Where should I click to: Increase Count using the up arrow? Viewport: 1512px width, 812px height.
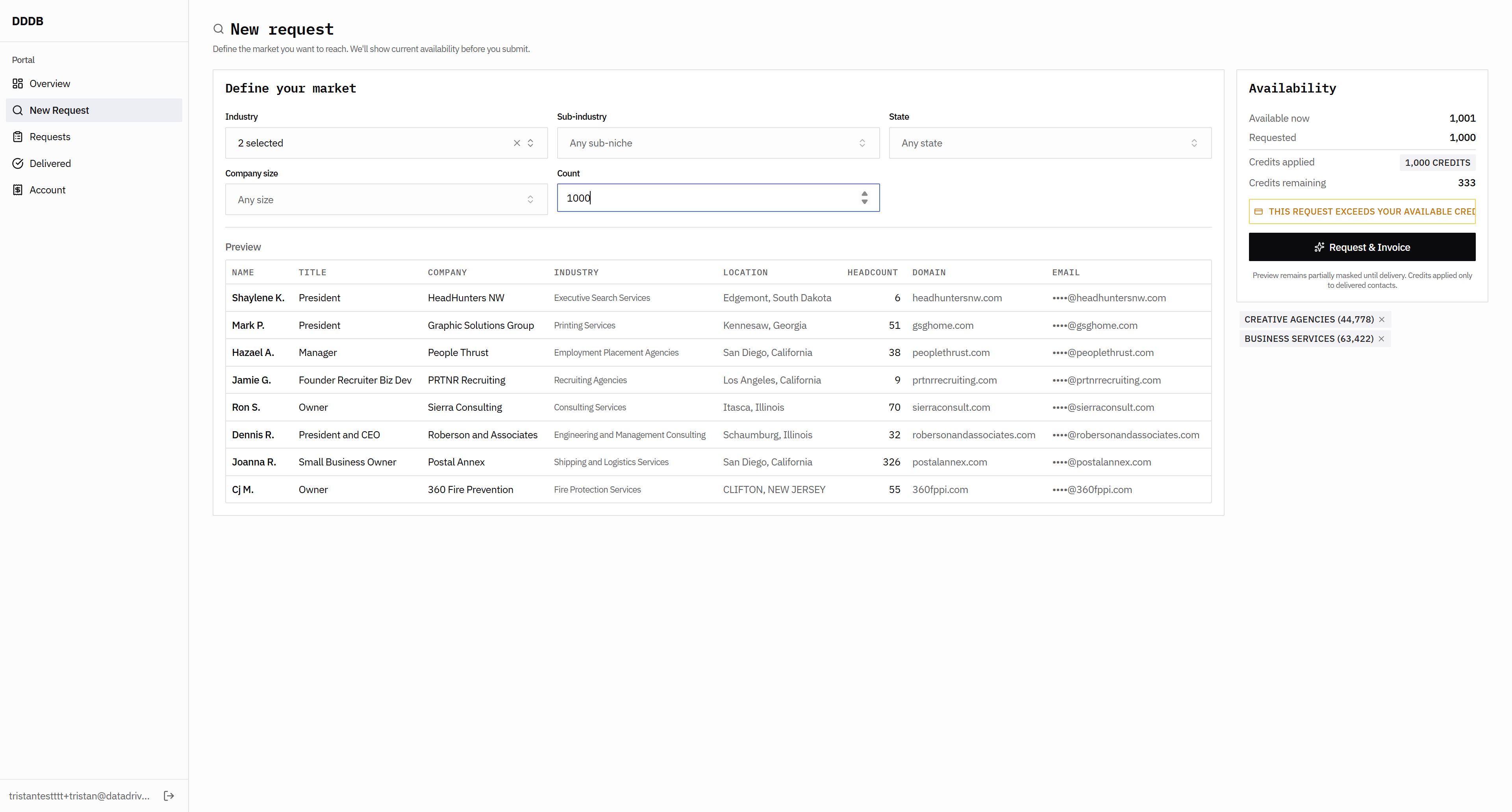(864, 194)
